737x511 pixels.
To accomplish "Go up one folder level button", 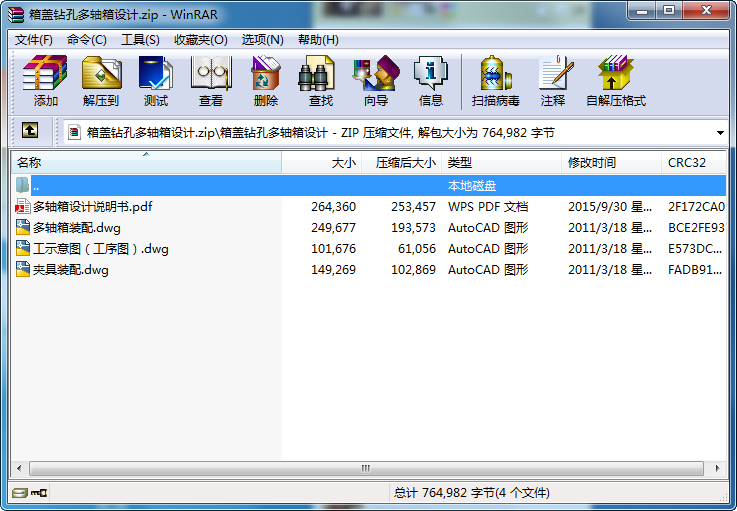I will [30, 130].
